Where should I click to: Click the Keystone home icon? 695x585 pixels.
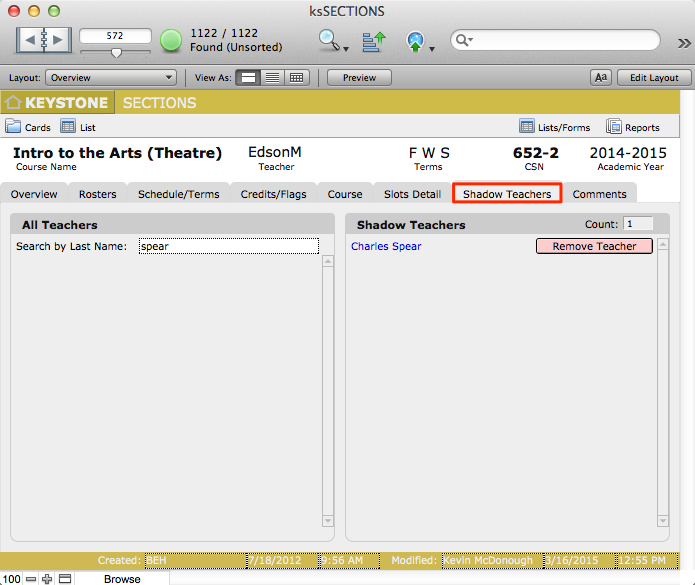pos(13,103)
